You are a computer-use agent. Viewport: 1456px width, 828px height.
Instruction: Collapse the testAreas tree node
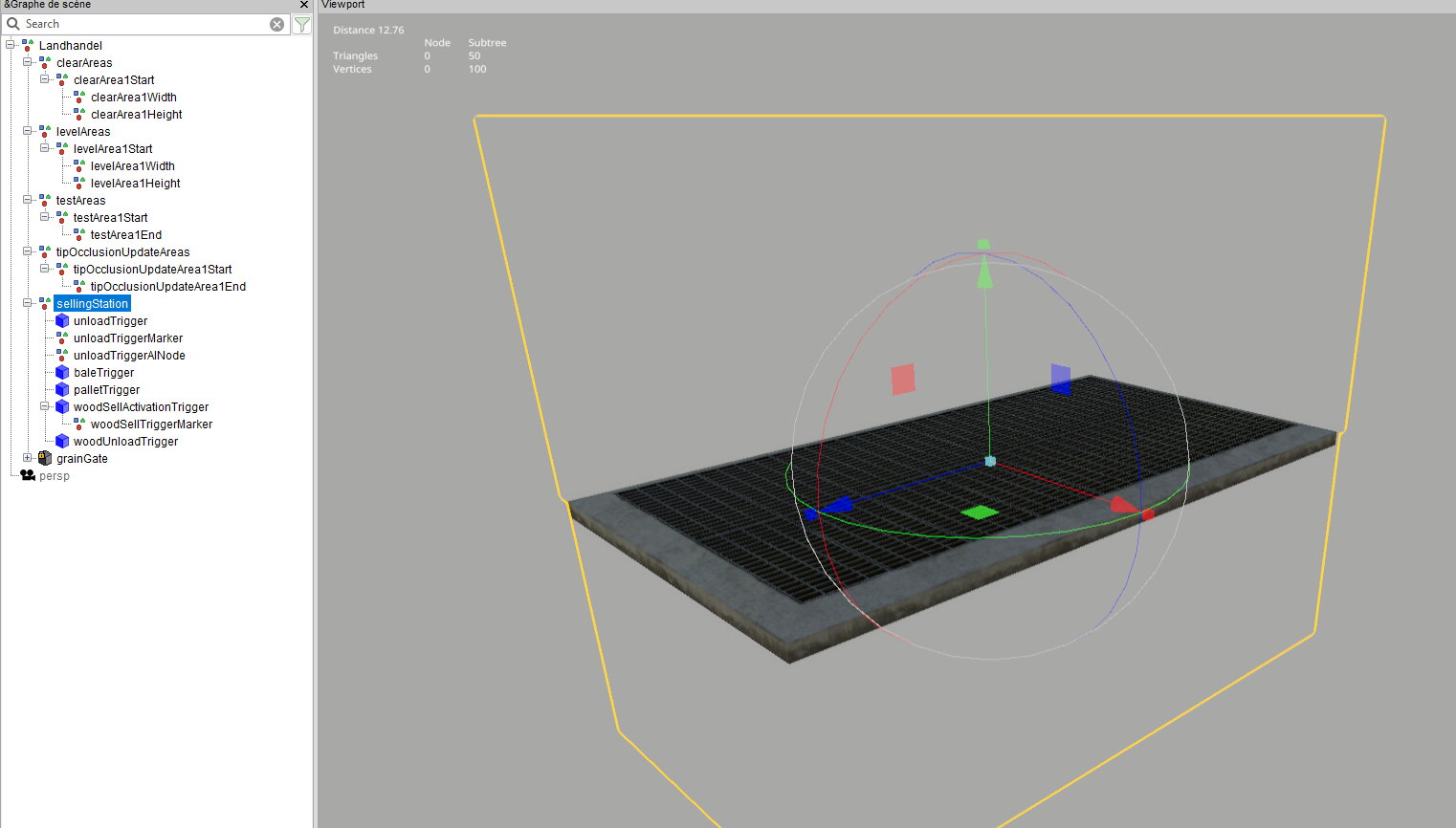click(x=28, y=201)
